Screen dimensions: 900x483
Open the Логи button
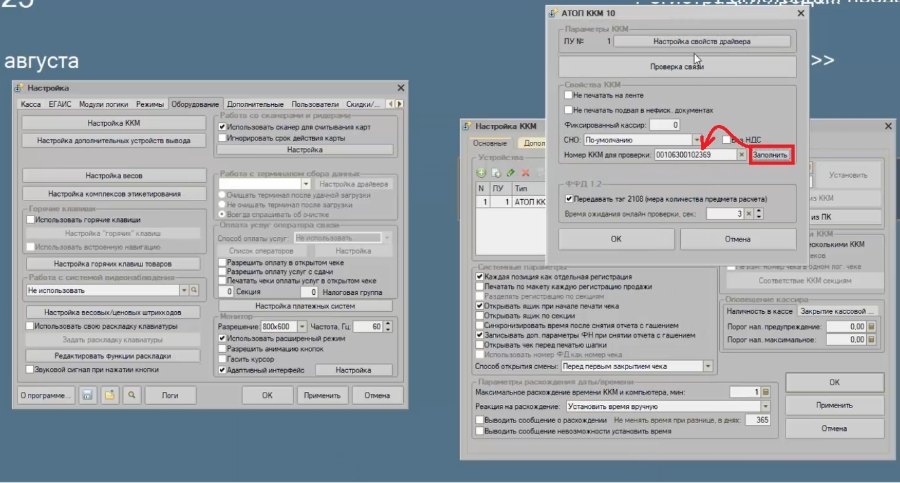170,395
